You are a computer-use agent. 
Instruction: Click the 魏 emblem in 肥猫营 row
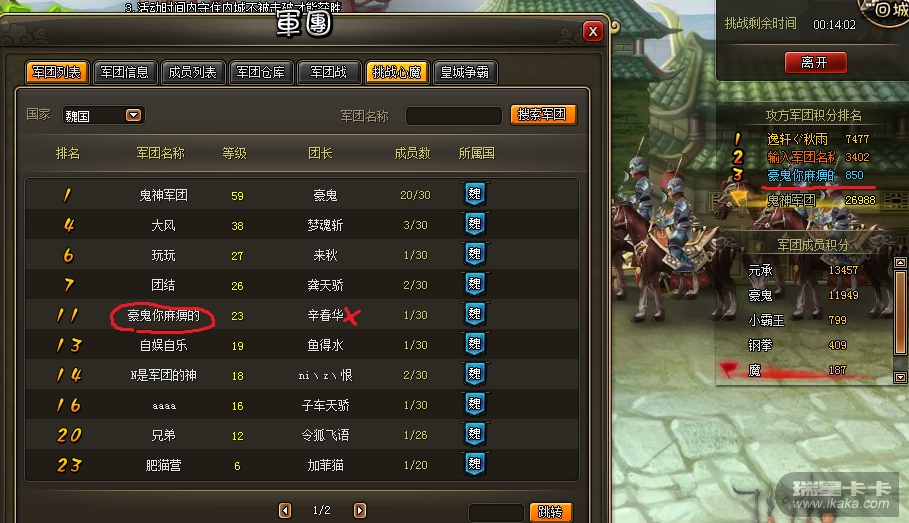pyautogui.click(x=475, y=464)
